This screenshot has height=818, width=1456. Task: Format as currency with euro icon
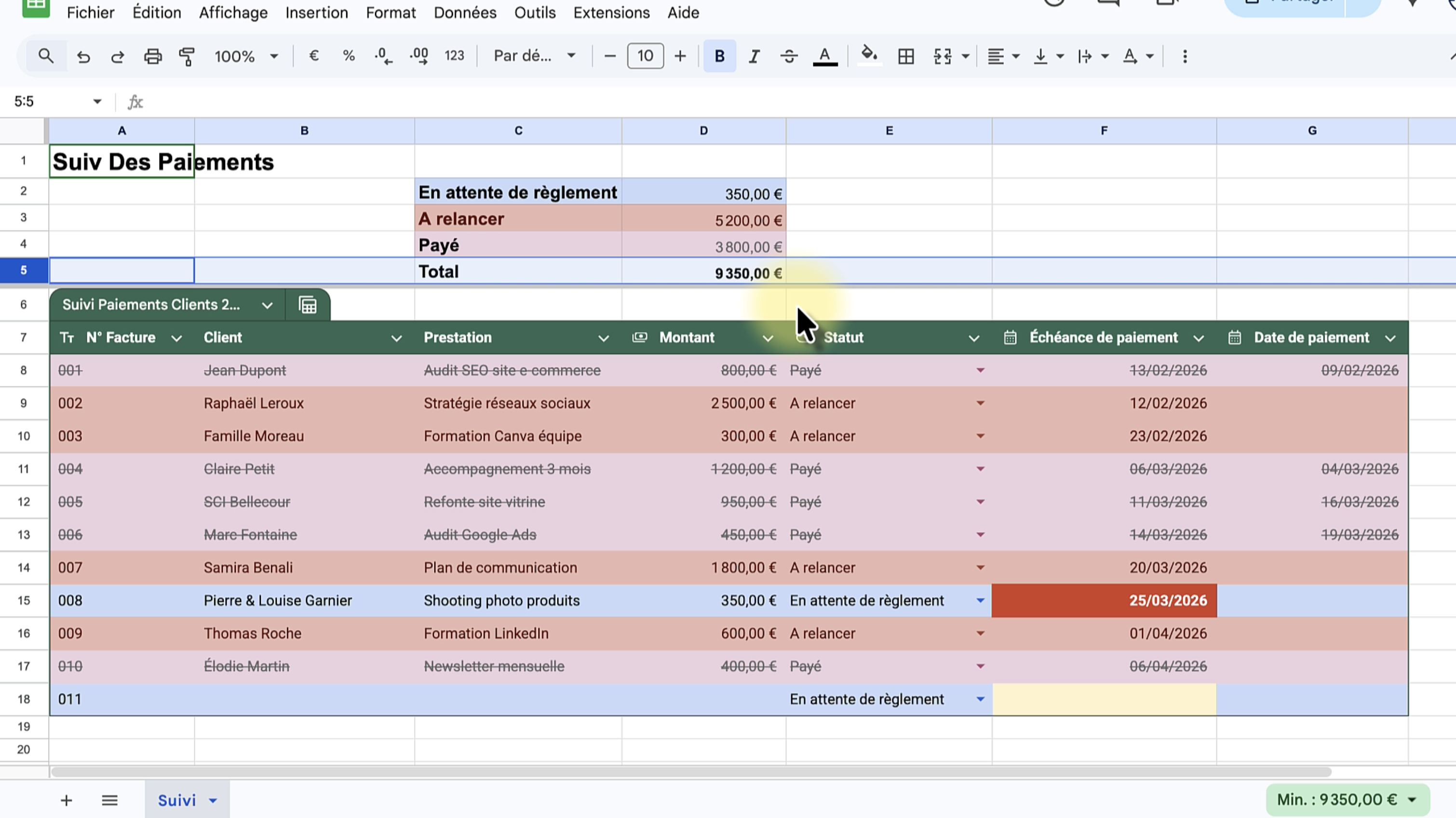click(314, 56)
